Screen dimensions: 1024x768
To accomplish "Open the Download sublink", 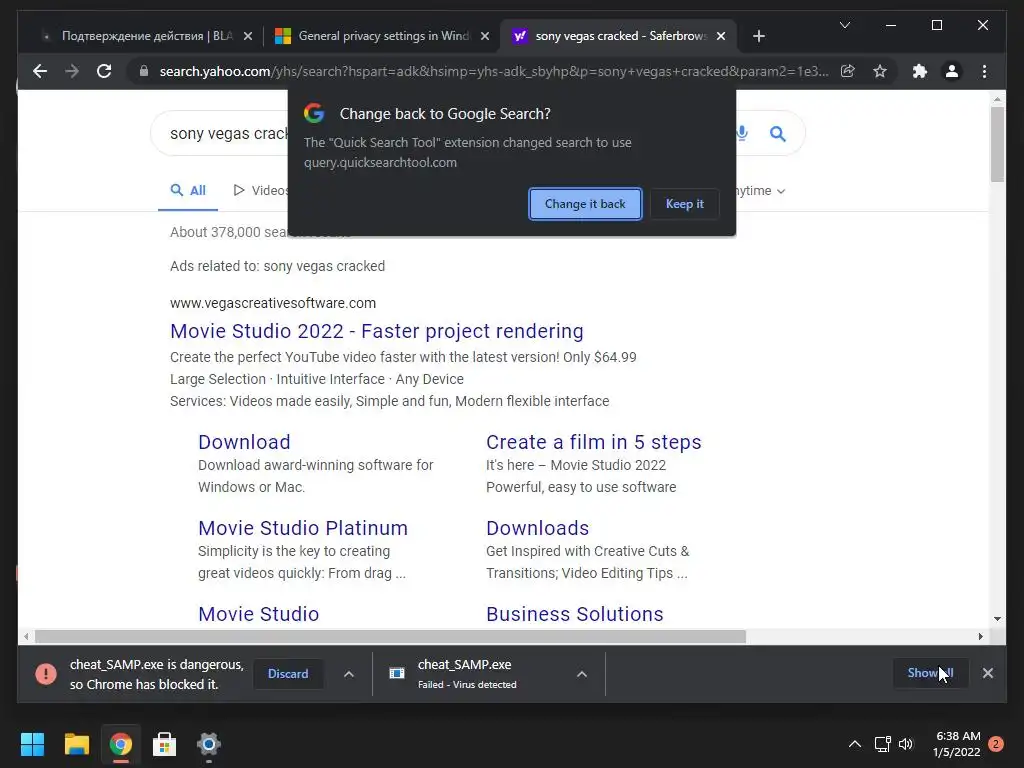I will [244, 442].
